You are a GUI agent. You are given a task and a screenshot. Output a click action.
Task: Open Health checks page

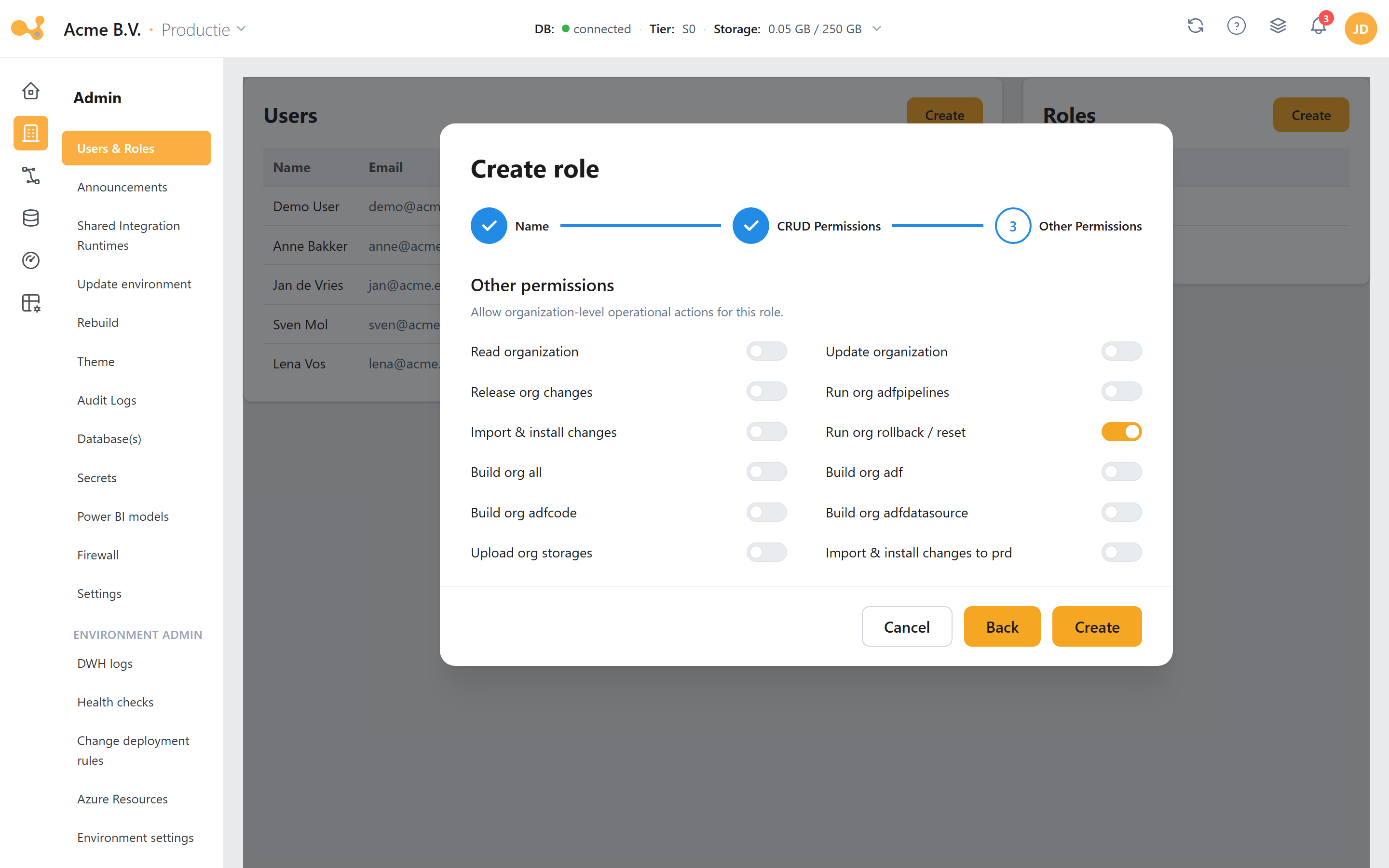pos(136,702)
